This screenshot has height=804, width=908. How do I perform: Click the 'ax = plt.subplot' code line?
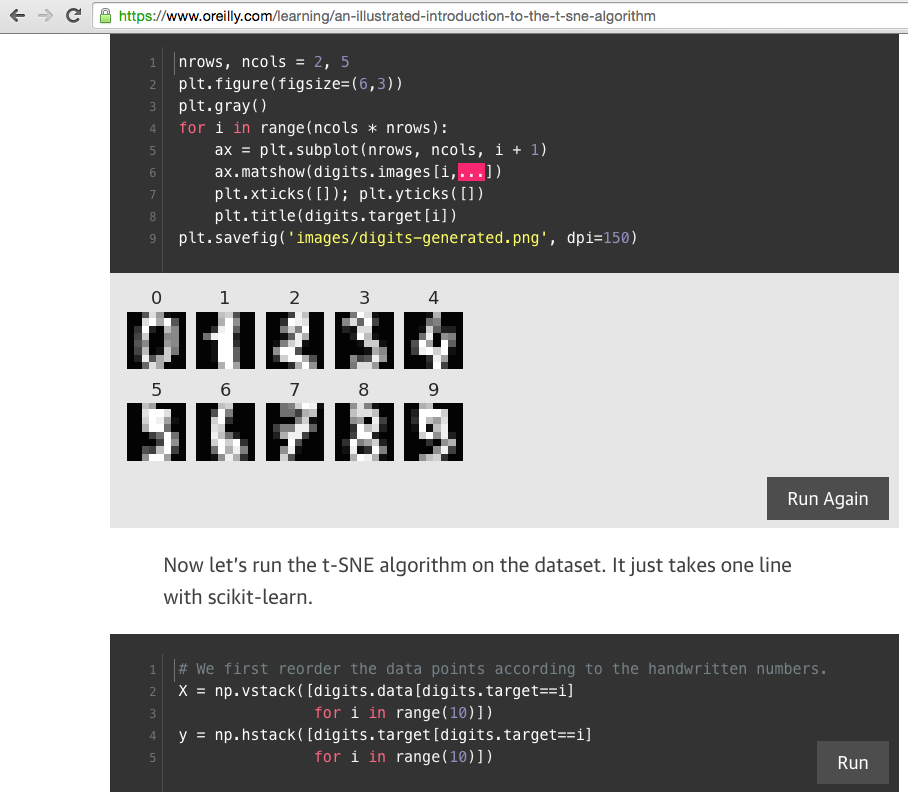(380, 150)
